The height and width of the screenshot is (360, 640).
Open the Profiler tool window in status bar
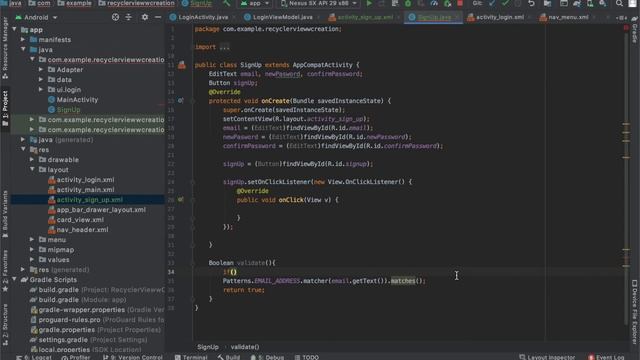pyautogui.click(x=76, y=357)
